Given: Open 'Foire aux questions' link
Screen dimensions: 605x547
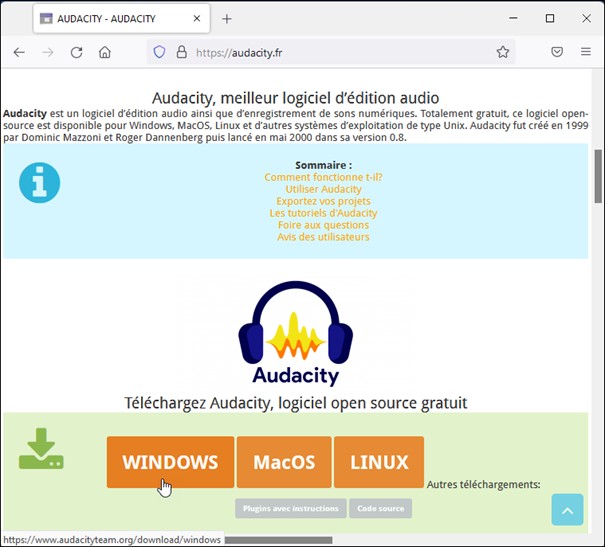Looking at the screenshot, I should point(323,225).
